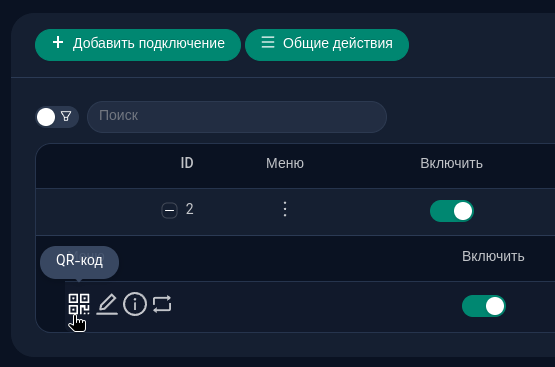Click the repeat arrows icon
Viewport: 555px width, 367px height.
[x=162, y=304]
